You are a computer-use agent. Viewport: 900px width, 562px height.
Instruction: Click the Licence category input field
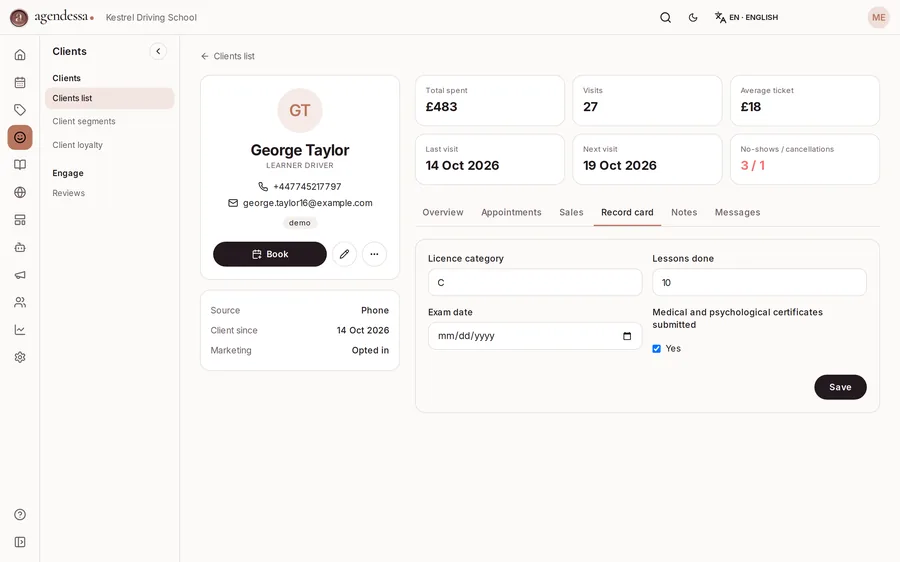535,282
